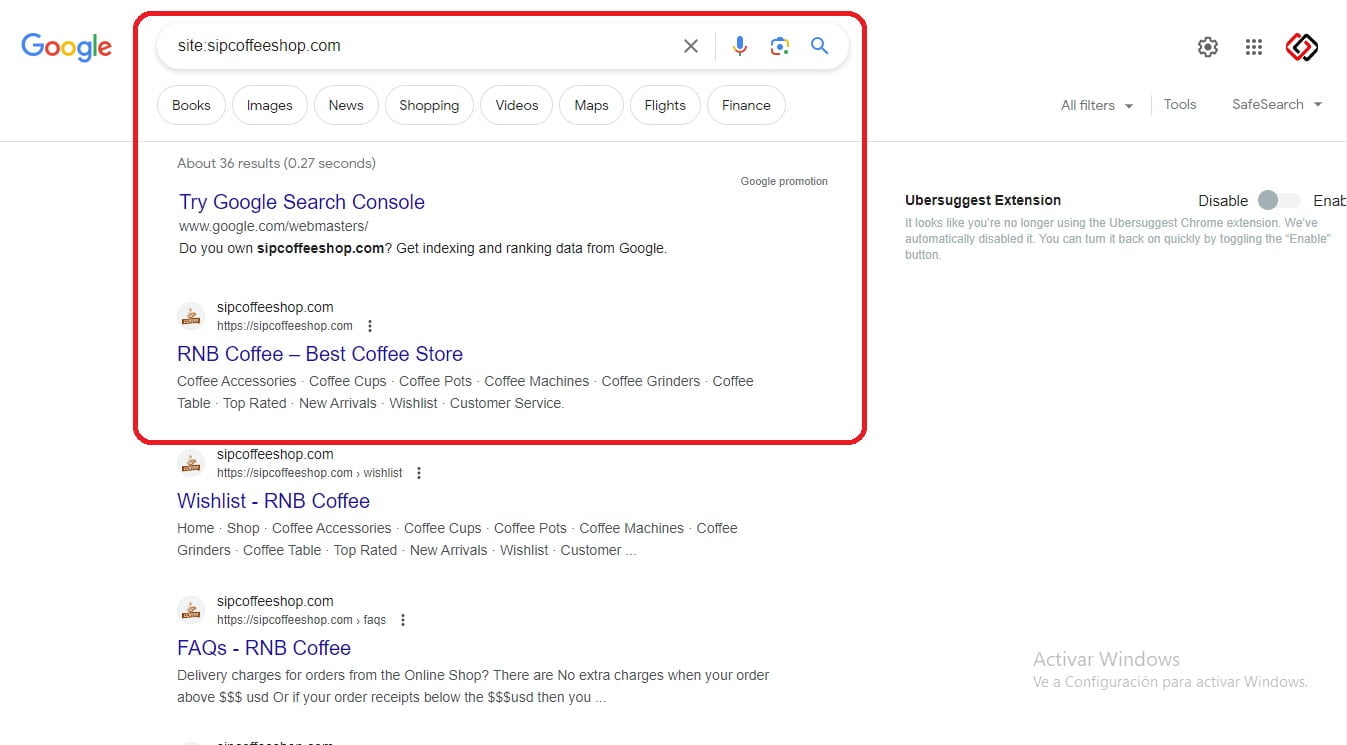Open the account profile avatar
The width and height of the screenshot is (1347, 745).
tap(1302, 47)
